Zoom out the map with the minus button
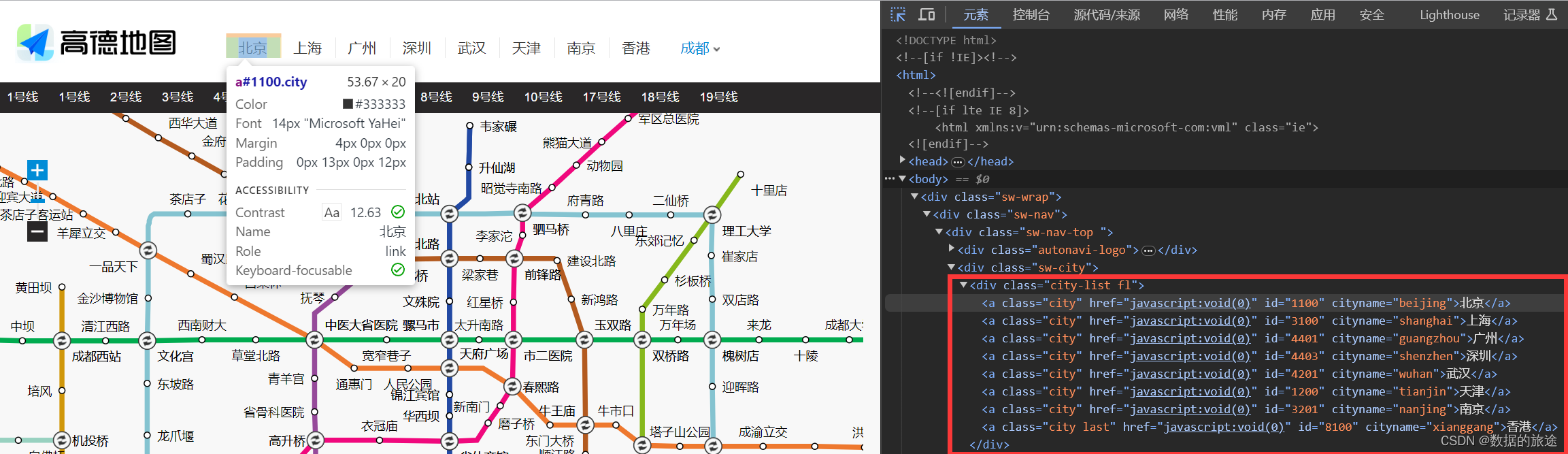1568x454 pixels. [37, 232]
